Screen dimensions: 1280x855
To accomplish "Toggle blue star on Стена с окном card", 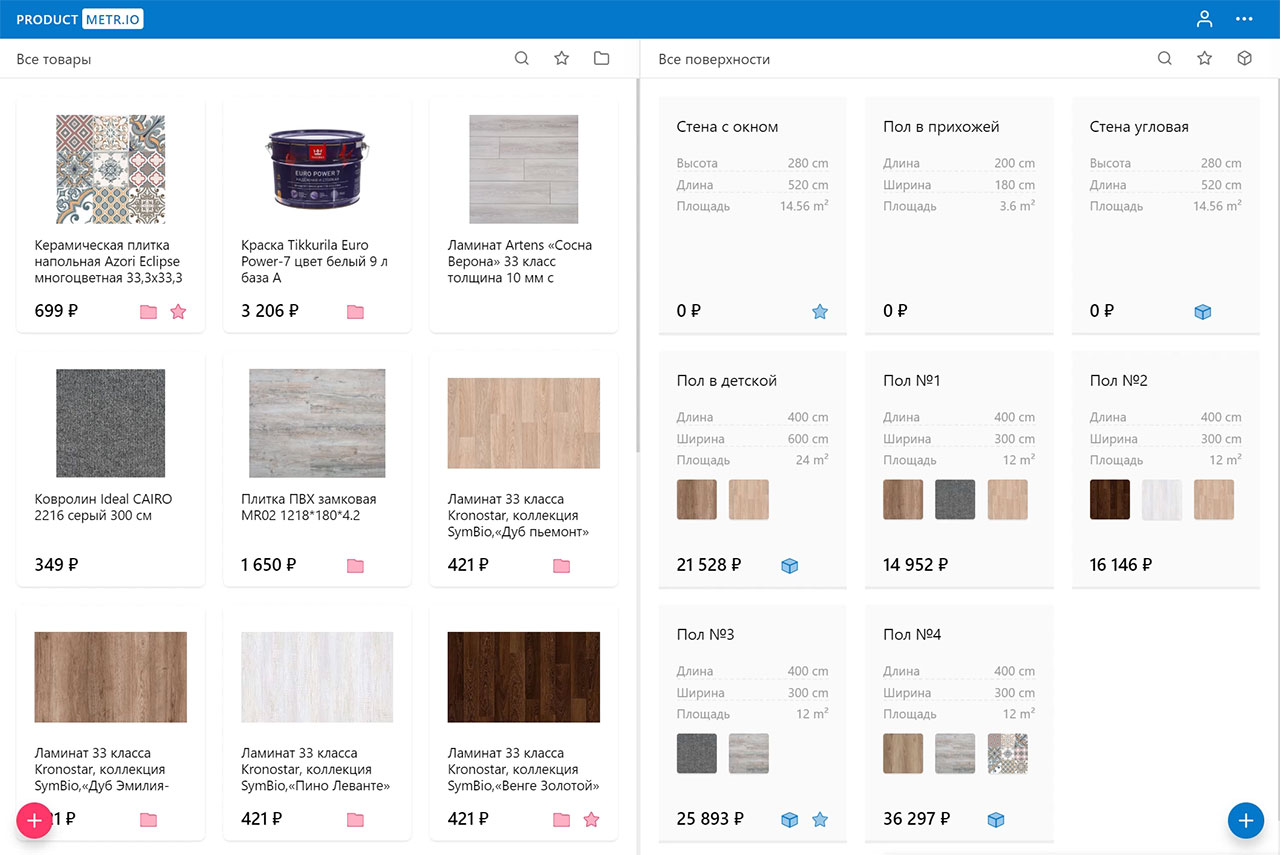I will point(820,312).
